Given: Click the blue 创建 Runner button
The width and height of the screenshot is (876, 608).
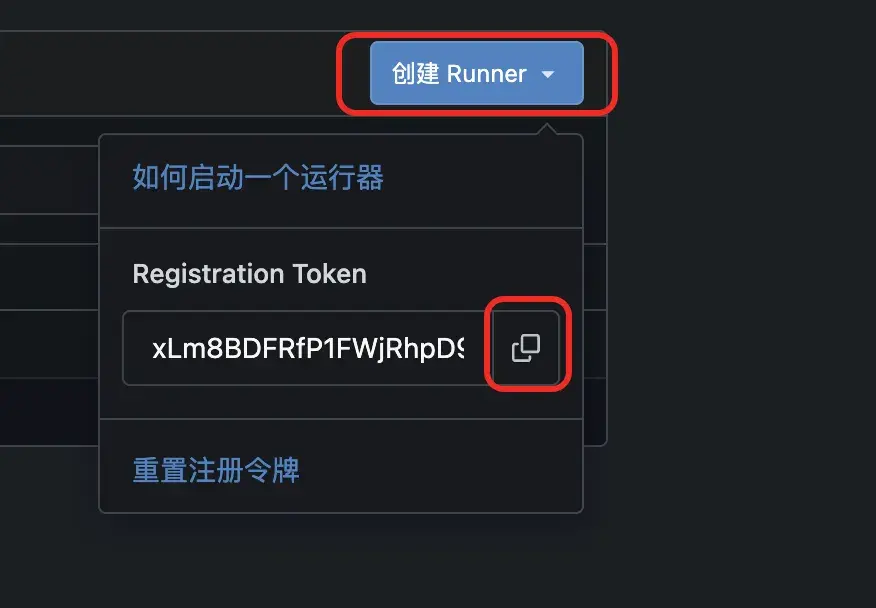Looking at the screenshot, I should pyautogui.click(x=477, y=73).
